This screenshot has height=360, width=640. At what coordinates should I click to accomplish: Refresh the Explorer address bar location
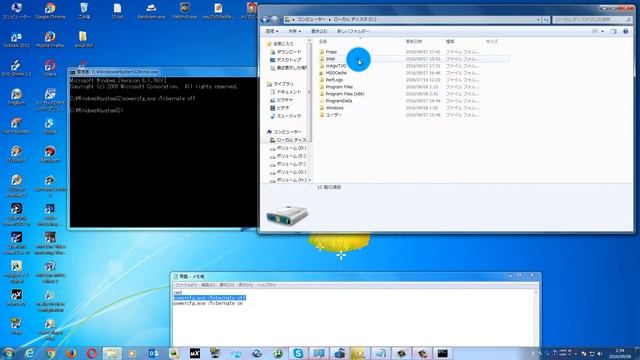point(546,19)
